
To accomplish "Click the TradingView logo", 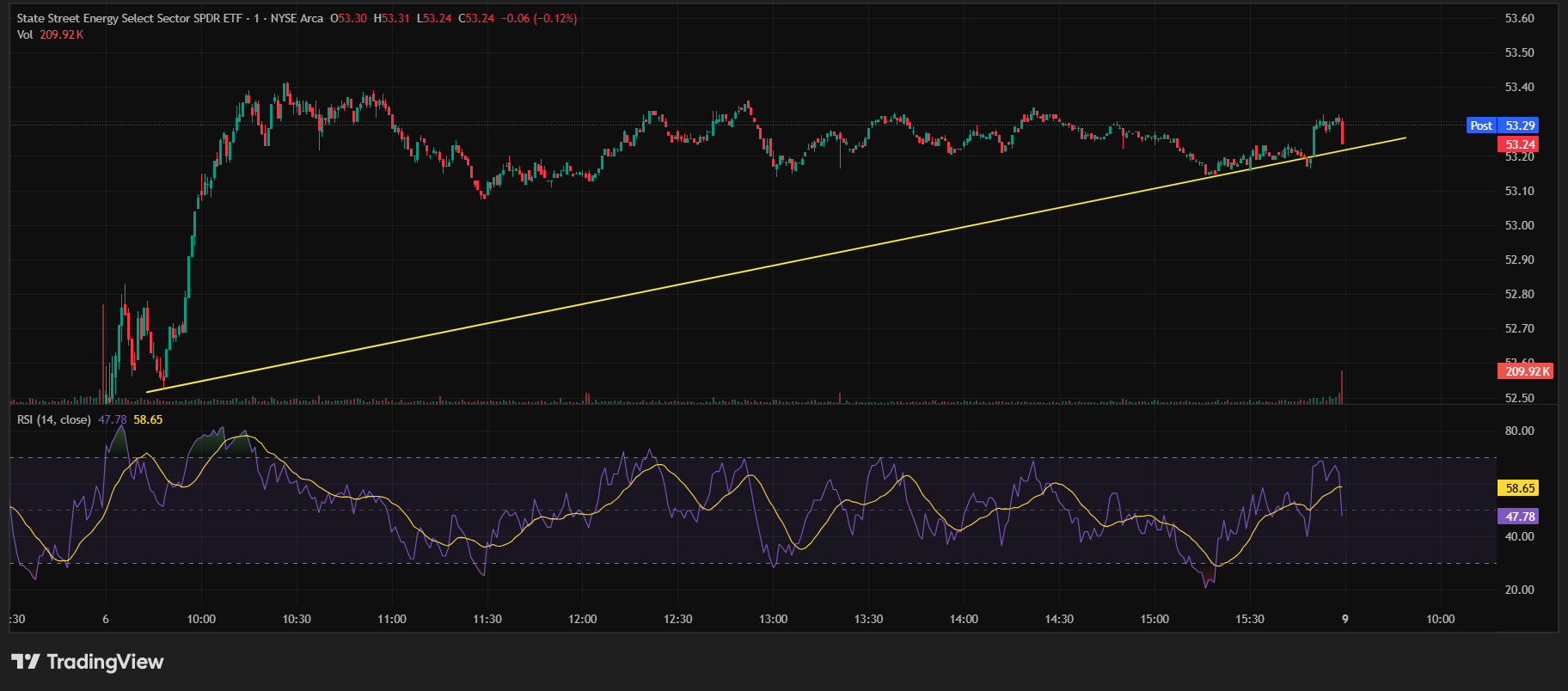I will click(88, 662).
